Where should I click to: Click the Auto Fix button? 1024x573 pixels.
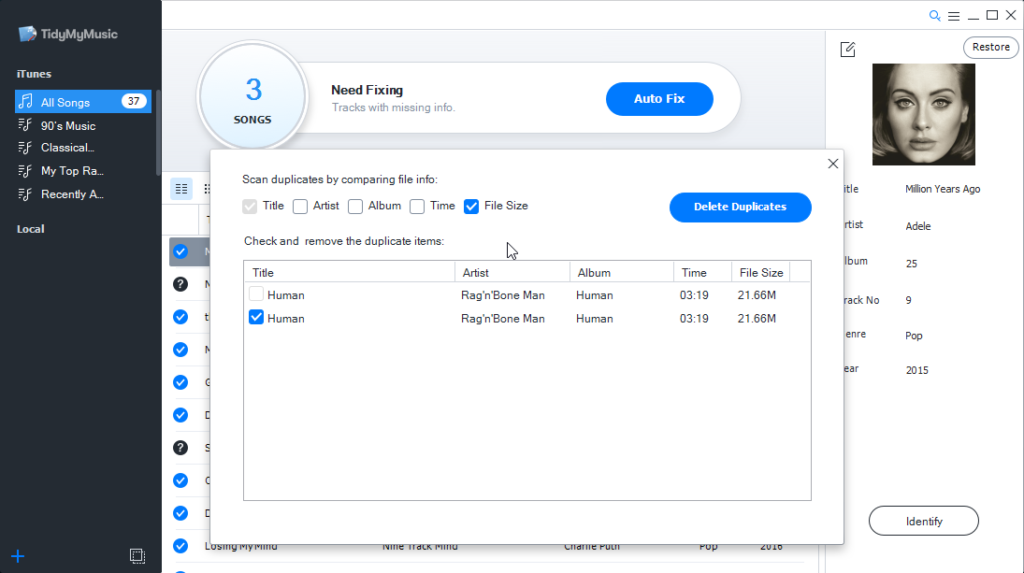pos(659,99)
